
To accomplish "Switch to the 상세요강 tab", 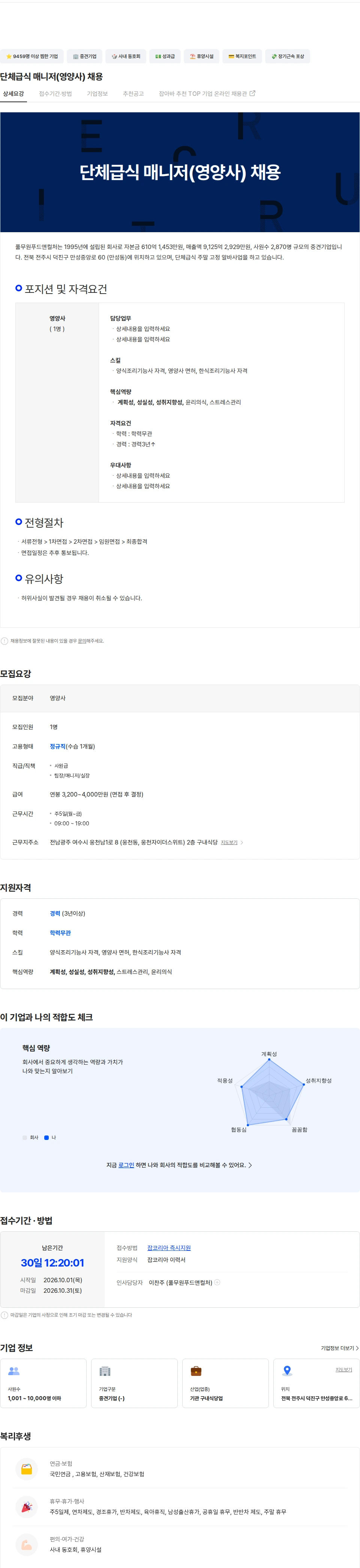I will (13, 94).
